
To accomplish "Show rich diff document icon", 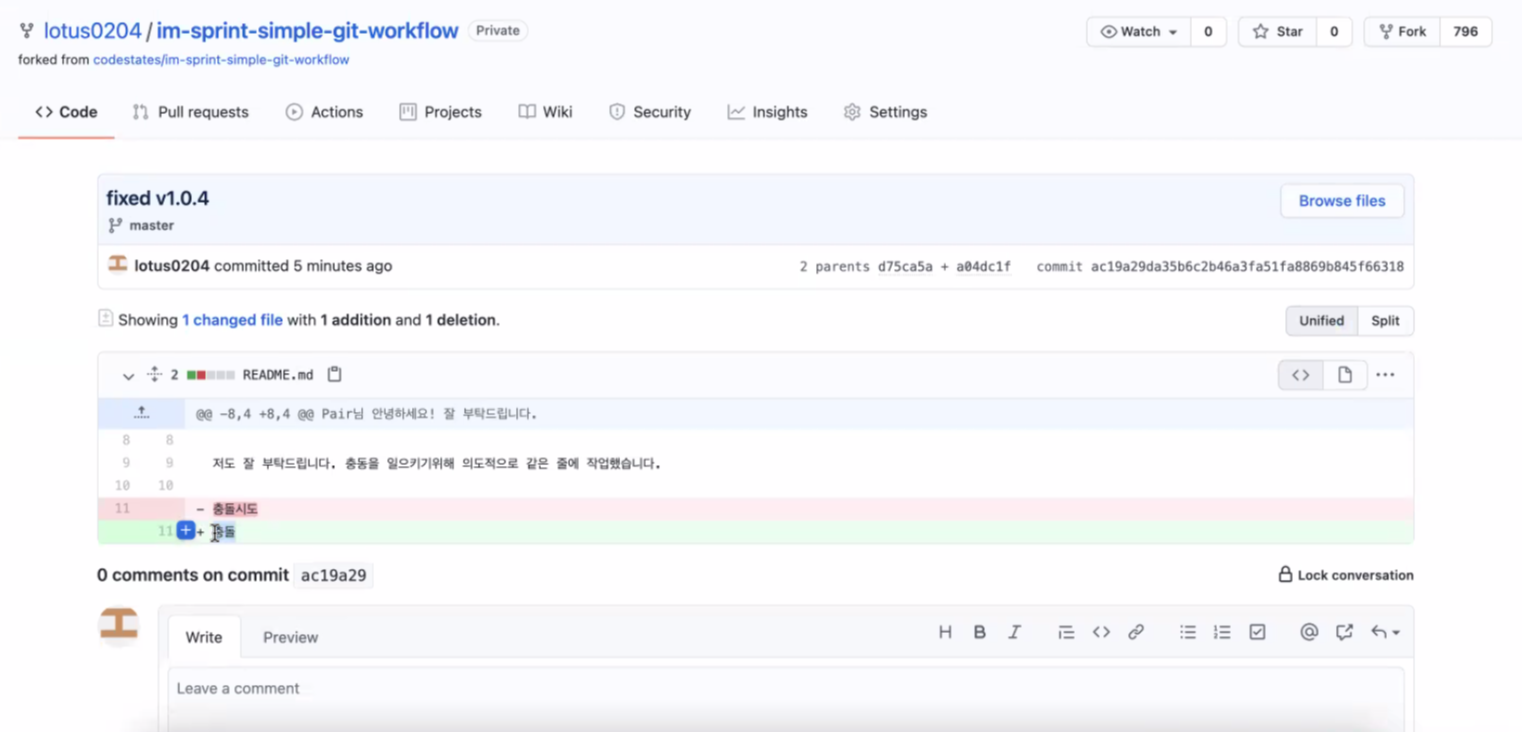I will point(1345,375).
